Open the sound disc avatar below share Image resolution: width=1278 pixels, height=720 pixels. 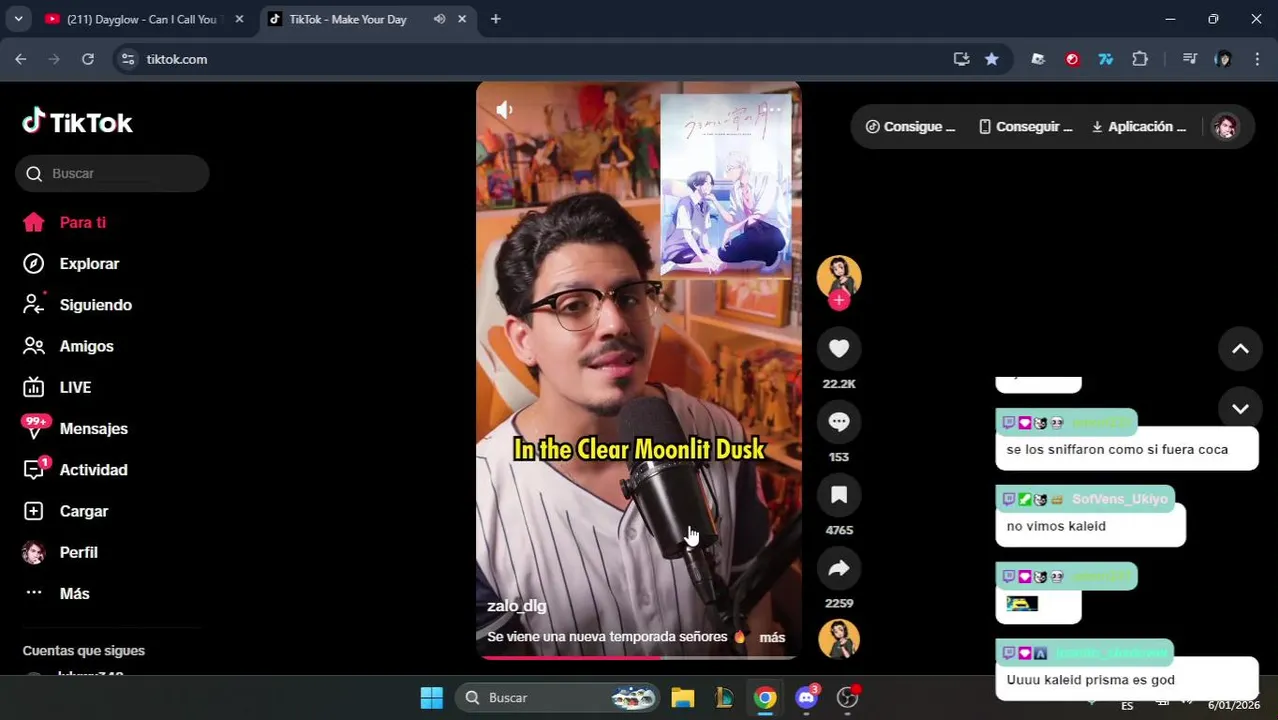click(x=839, y=639)
